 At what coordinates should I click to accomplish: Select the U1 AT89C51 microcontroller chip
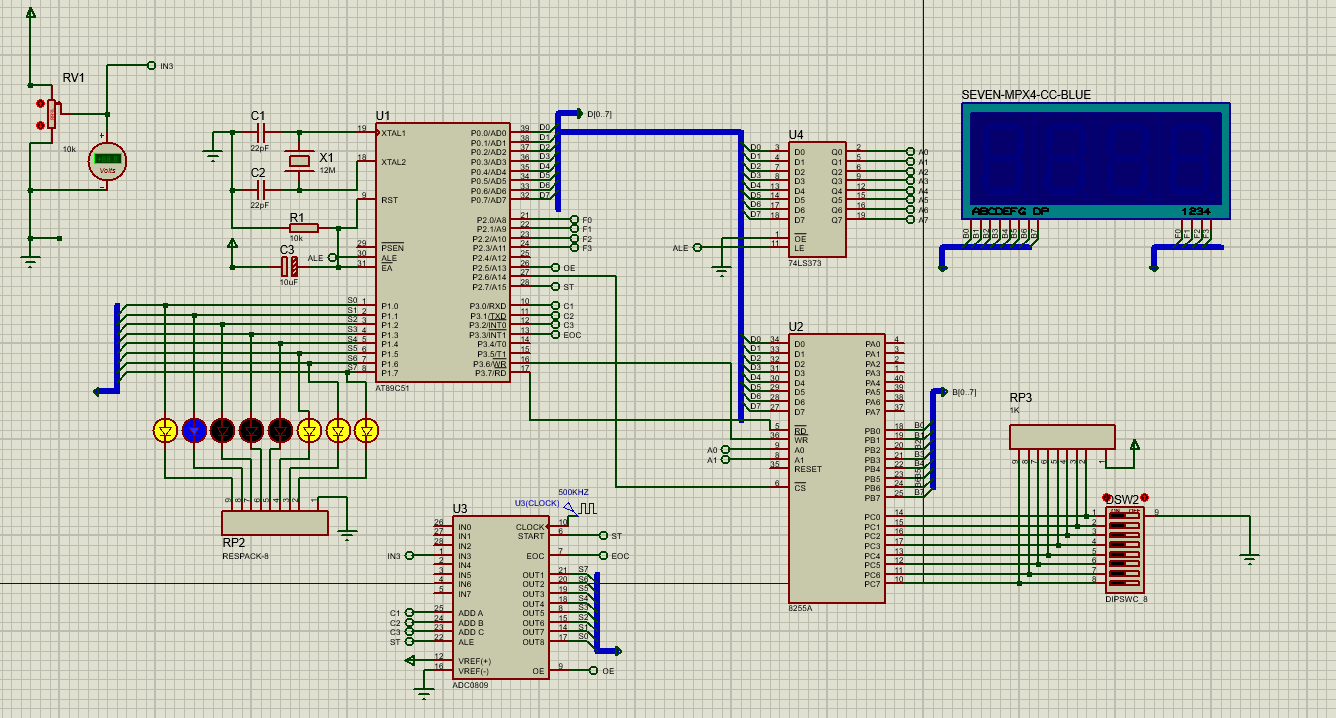coord(442,252)
